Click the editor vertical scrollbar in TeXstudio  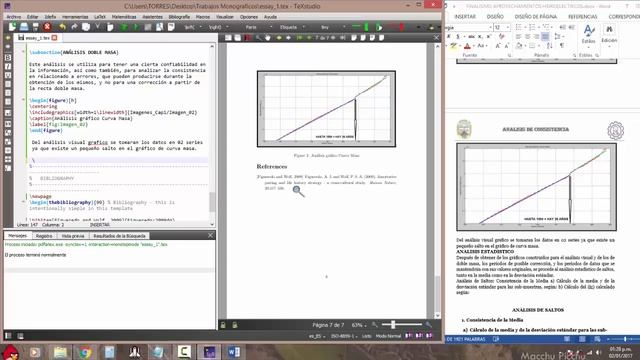[x=212, y=202]
